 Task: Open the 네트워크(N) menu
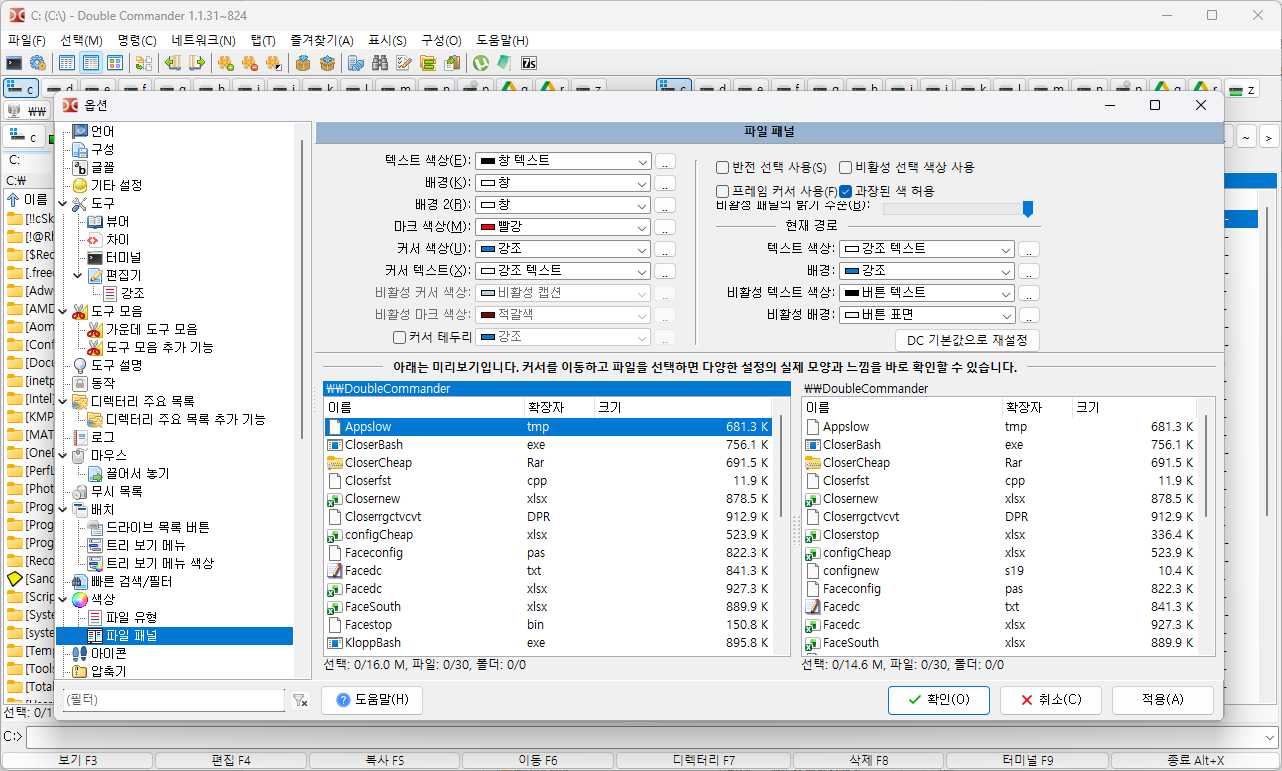(204, 40)
